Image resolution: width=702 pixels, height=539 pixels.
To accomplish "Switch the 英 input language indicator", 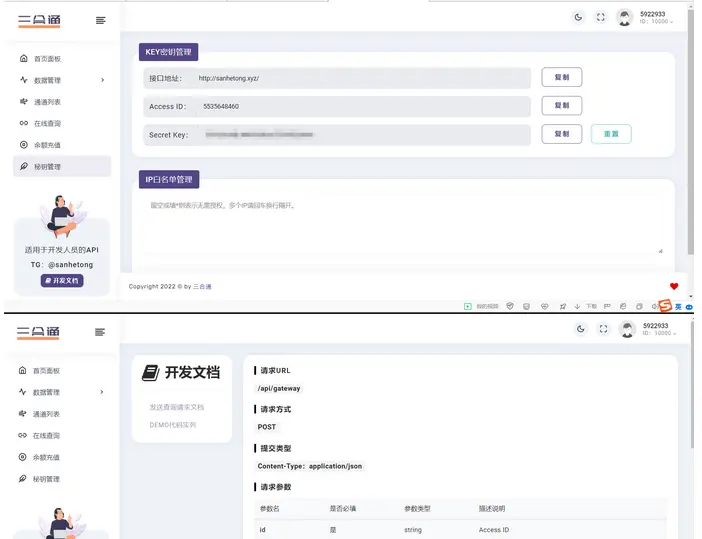I will tap(678, 307).
